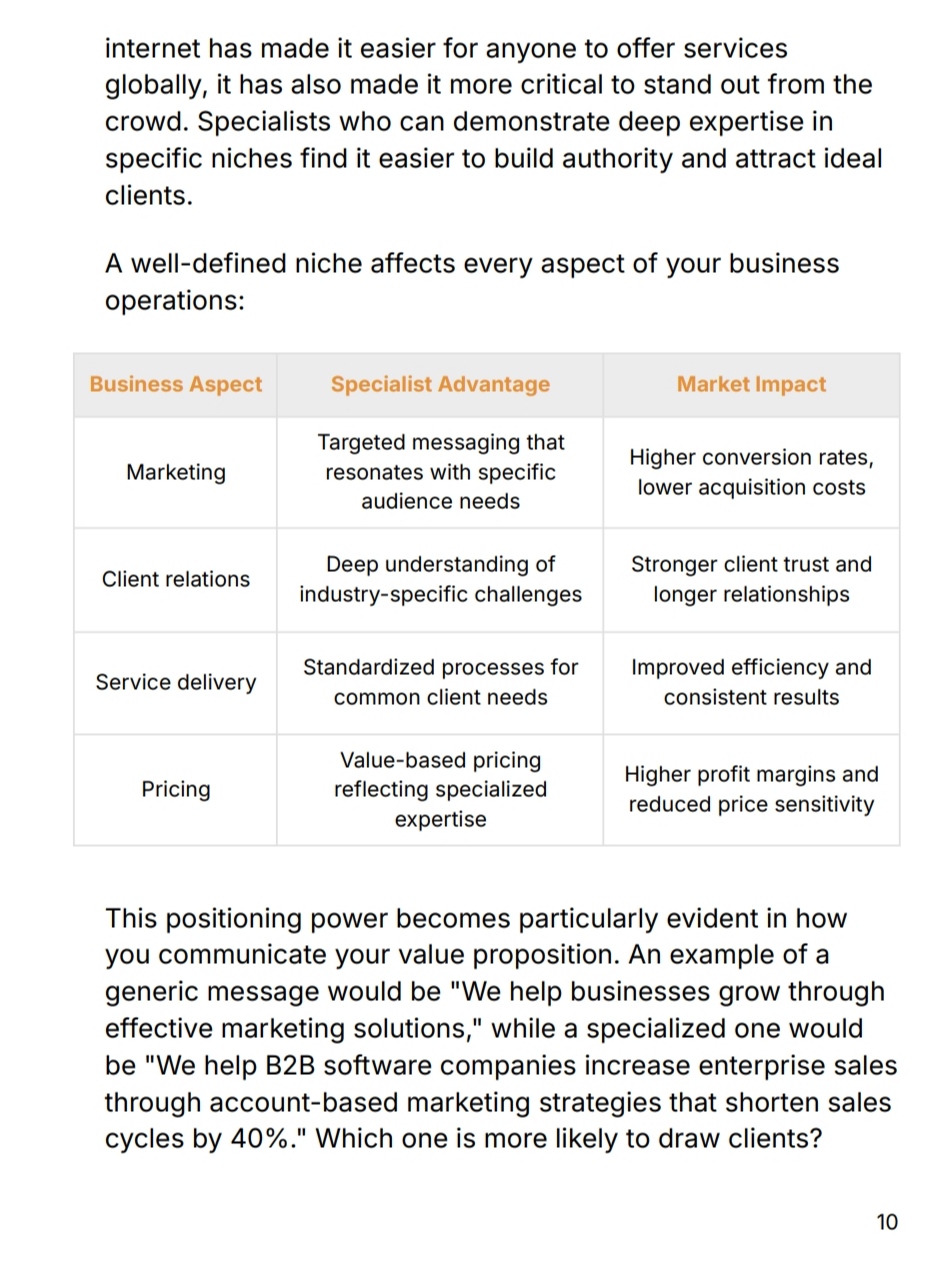Click the Specialist Advantage column header
Viewport: 947px width, 1262px height.
tap(440, 385)
